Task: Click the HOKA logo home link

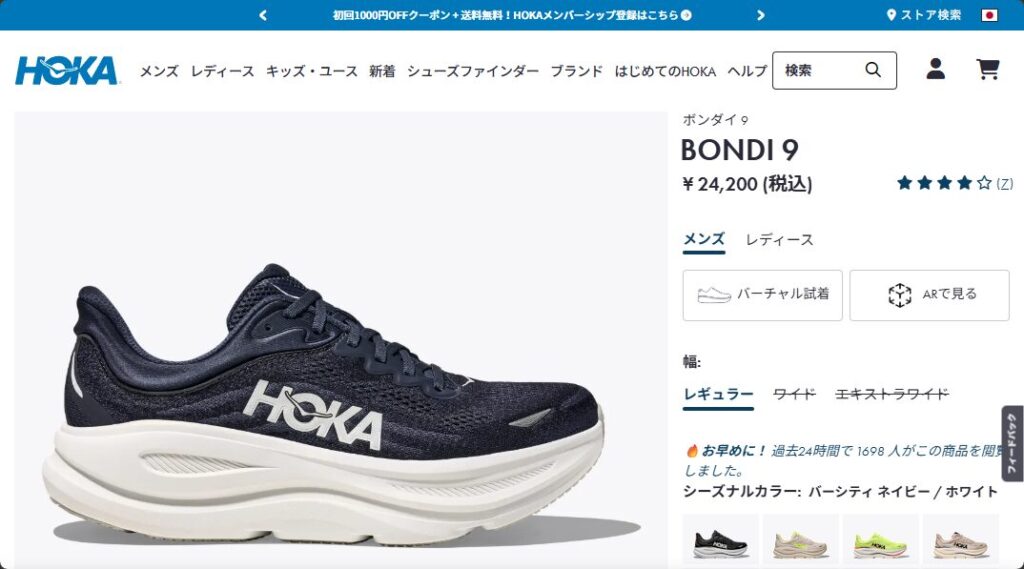Action: [67, 71]
